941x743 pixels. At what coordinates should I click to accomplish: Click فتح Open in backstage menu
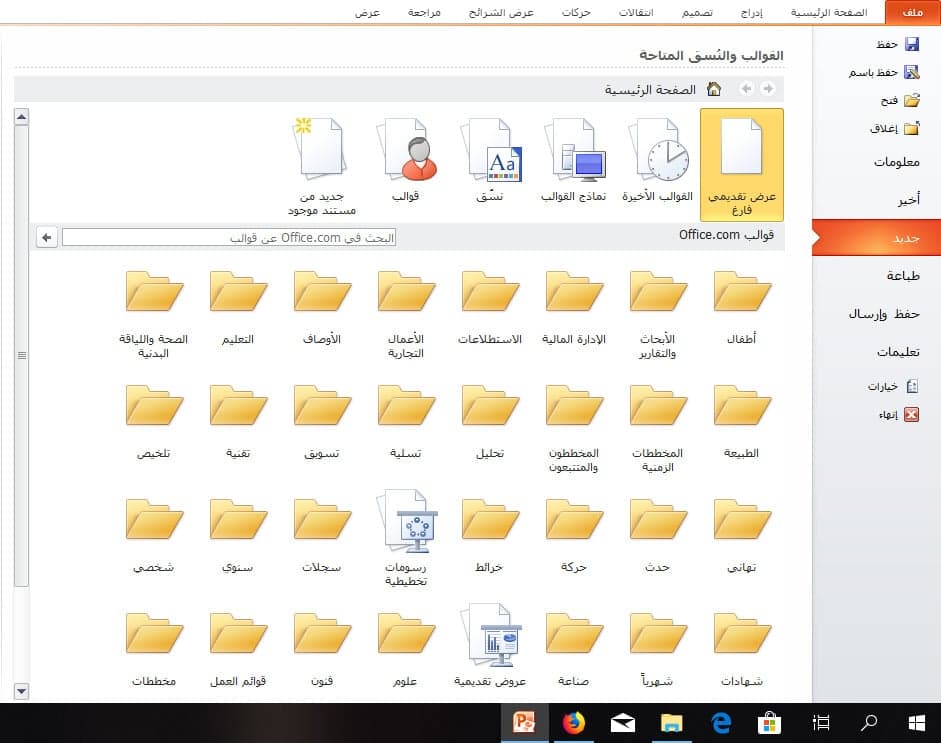pos(900,100)
